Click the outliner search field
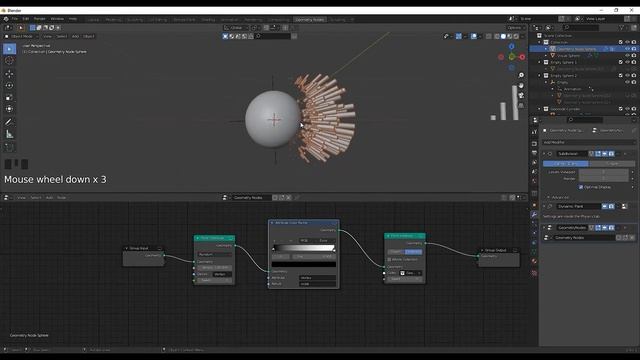Viewport: 640px width, 360px height. point(581,28)
